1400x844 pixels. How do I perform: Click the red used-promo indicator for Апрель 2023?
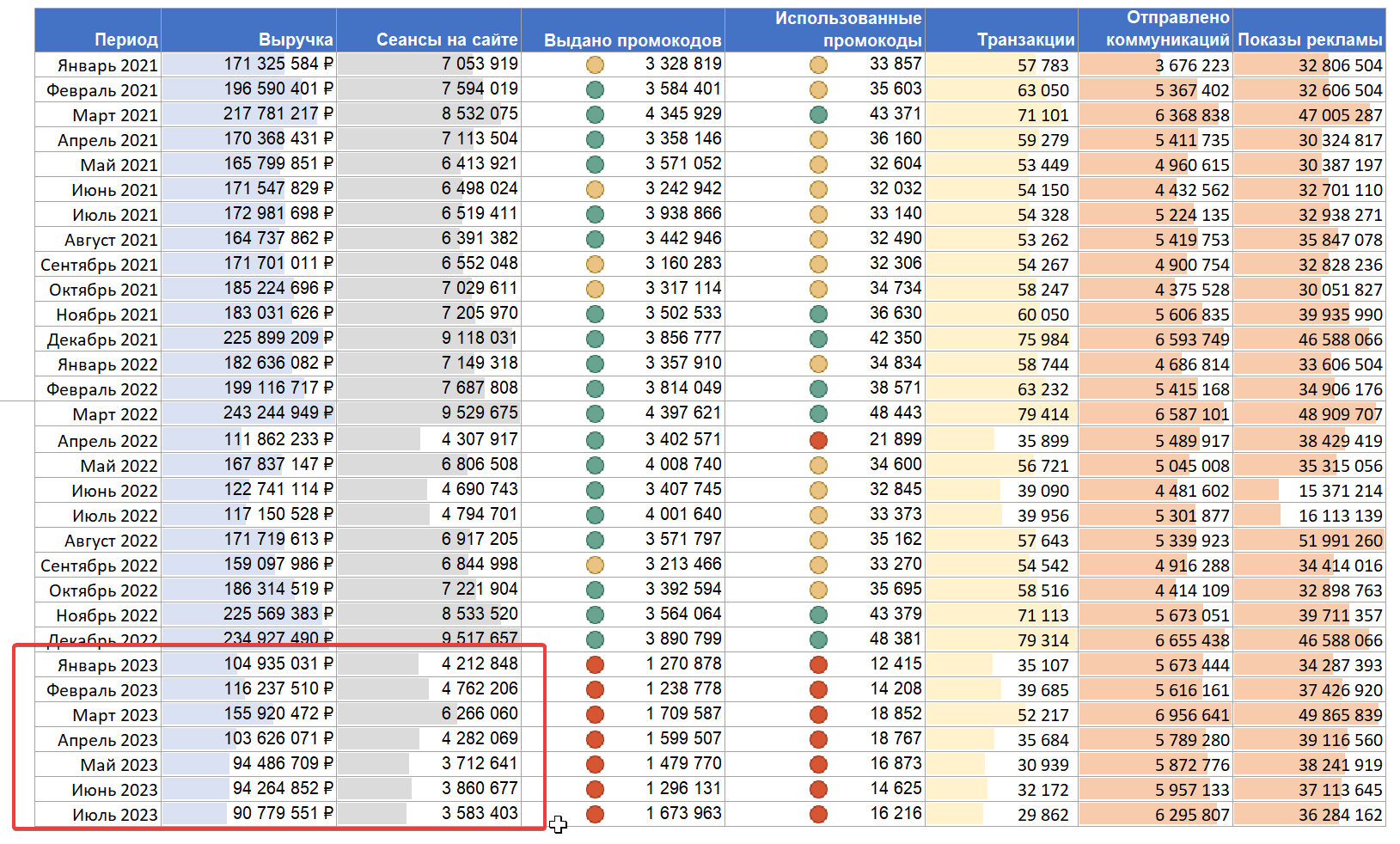tap(818, 740)
